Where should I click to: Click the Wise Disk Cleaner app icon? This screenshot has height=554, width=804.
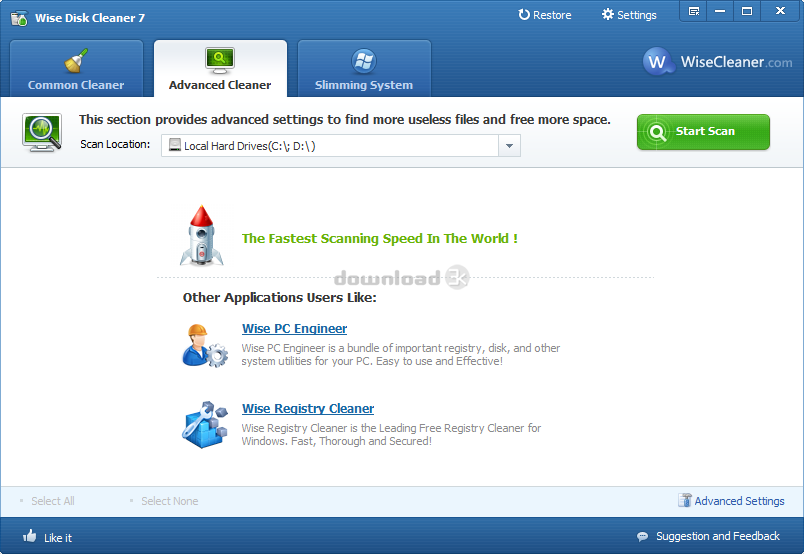19,18
